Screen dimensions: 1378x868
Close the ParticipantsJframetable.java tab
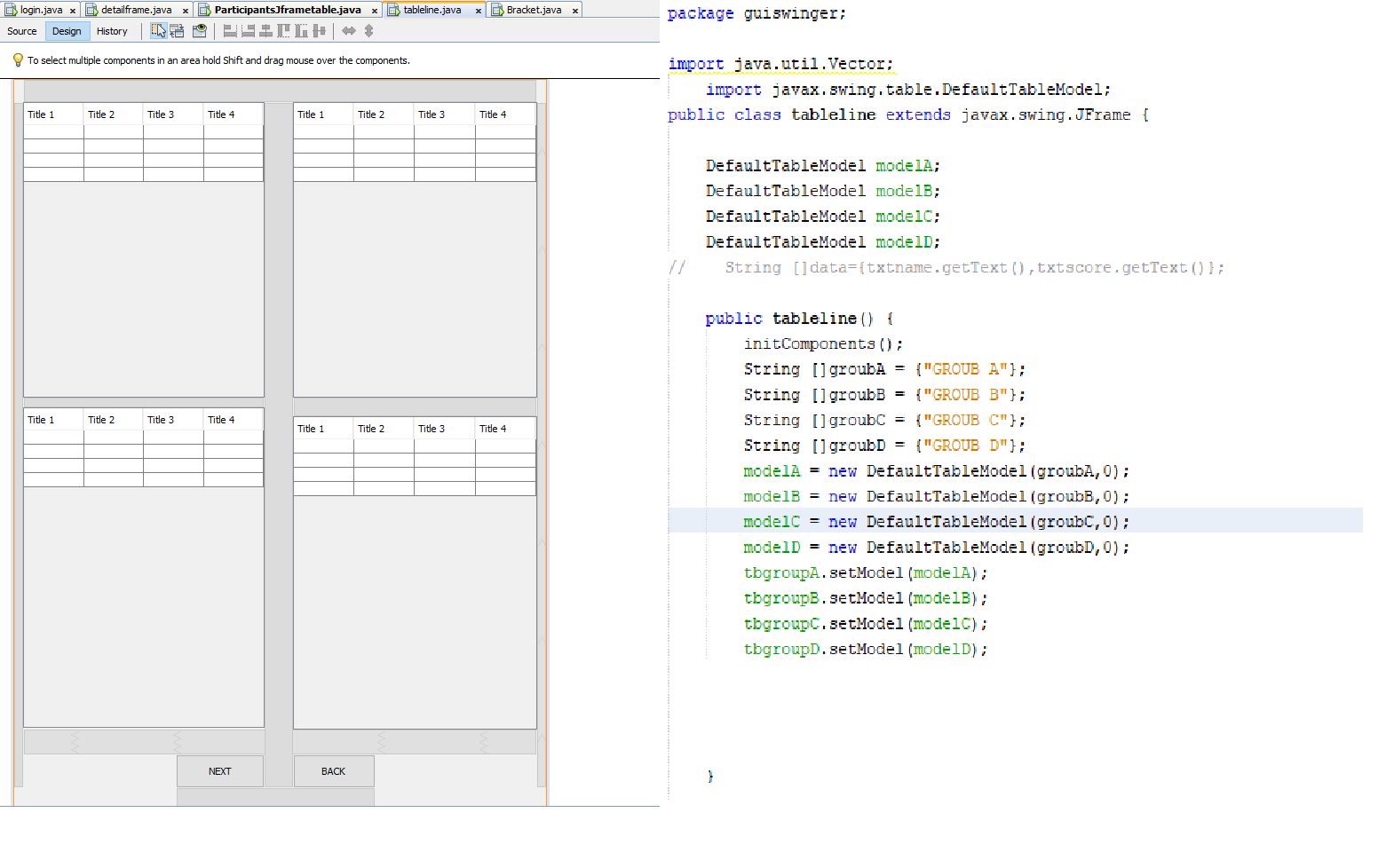coord(375,11)
